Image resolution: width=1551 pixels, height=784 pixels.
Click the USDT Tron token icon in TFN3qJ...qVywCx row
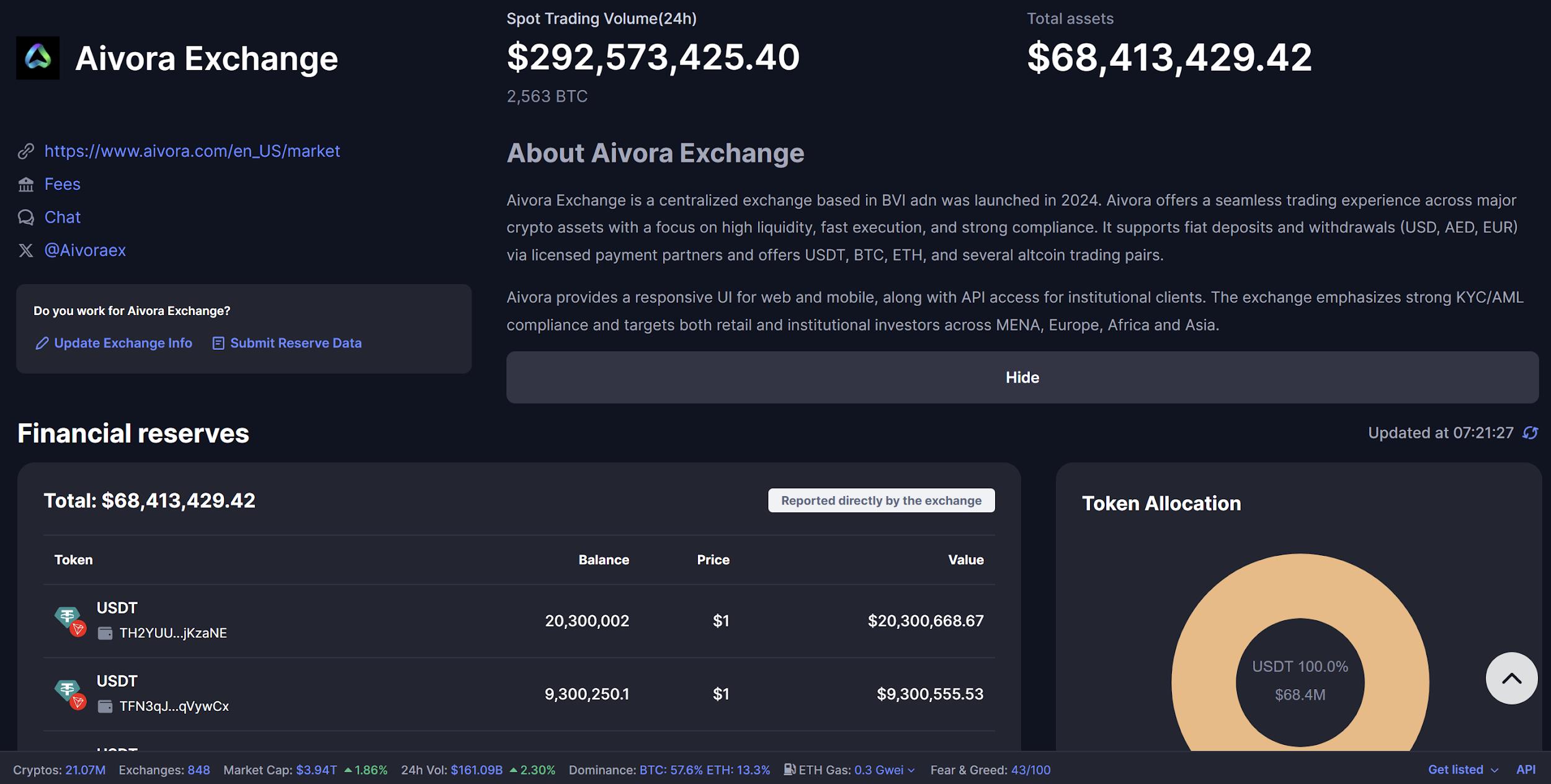click(70, 694)
